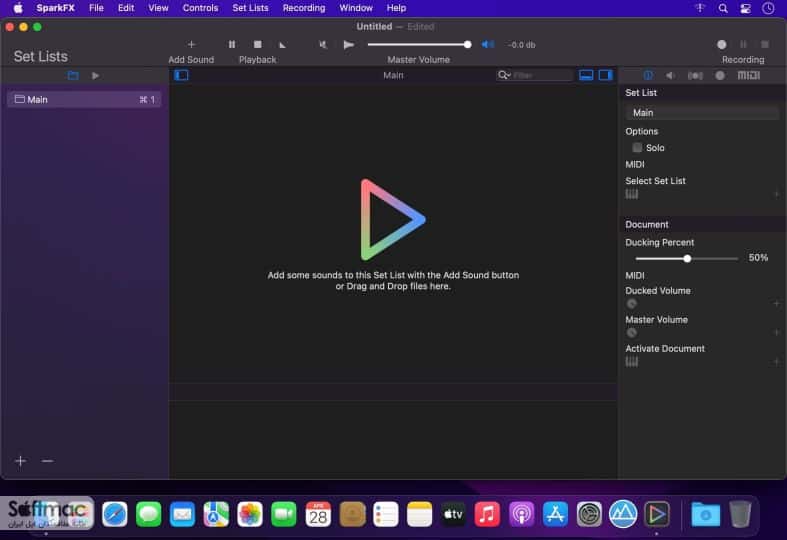Image resolution: width=787 pixels, height=540 pixels.
Task: Open the Window menu
Action: 356,8
